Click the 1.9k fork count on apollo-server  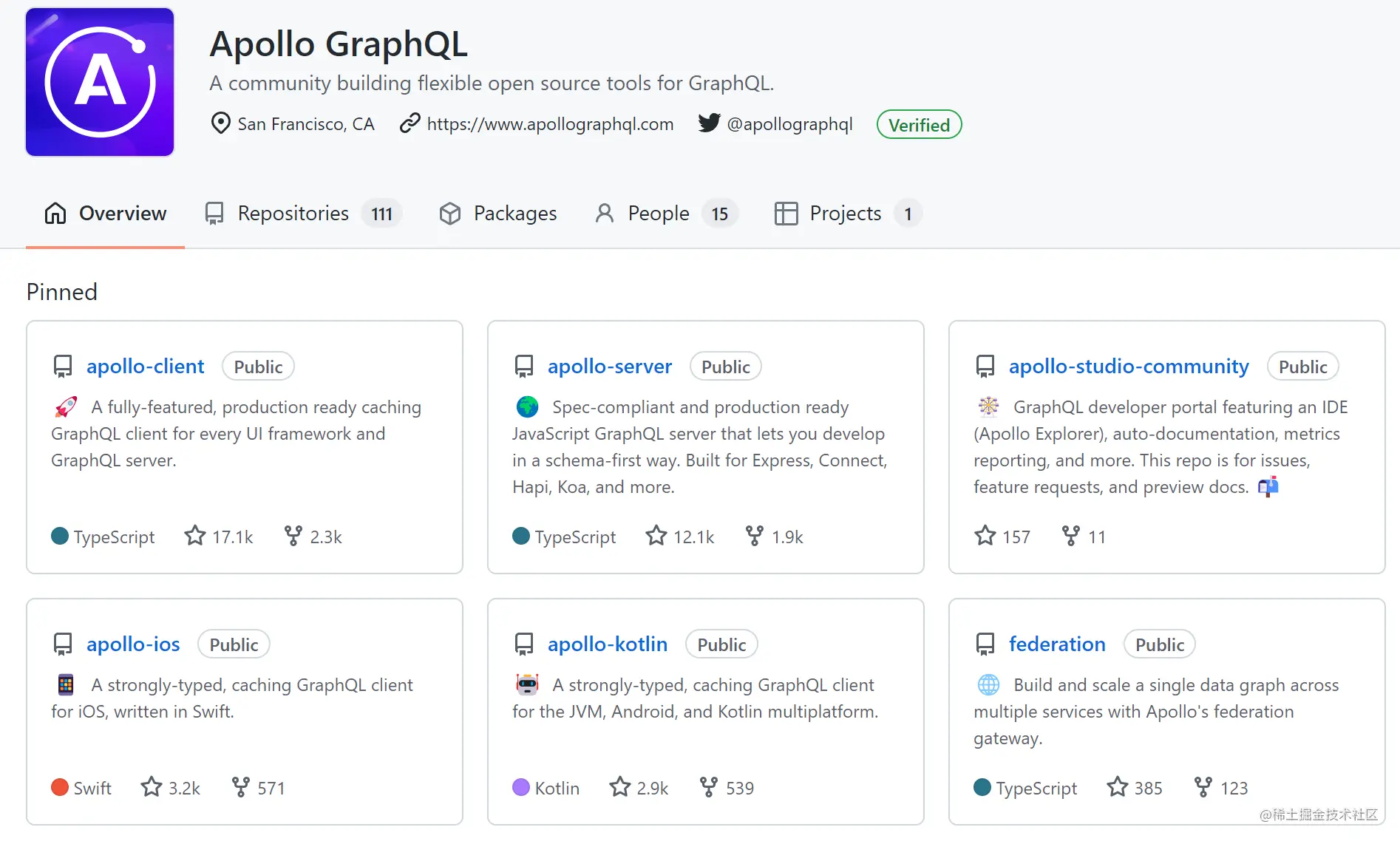click(787, 537)
